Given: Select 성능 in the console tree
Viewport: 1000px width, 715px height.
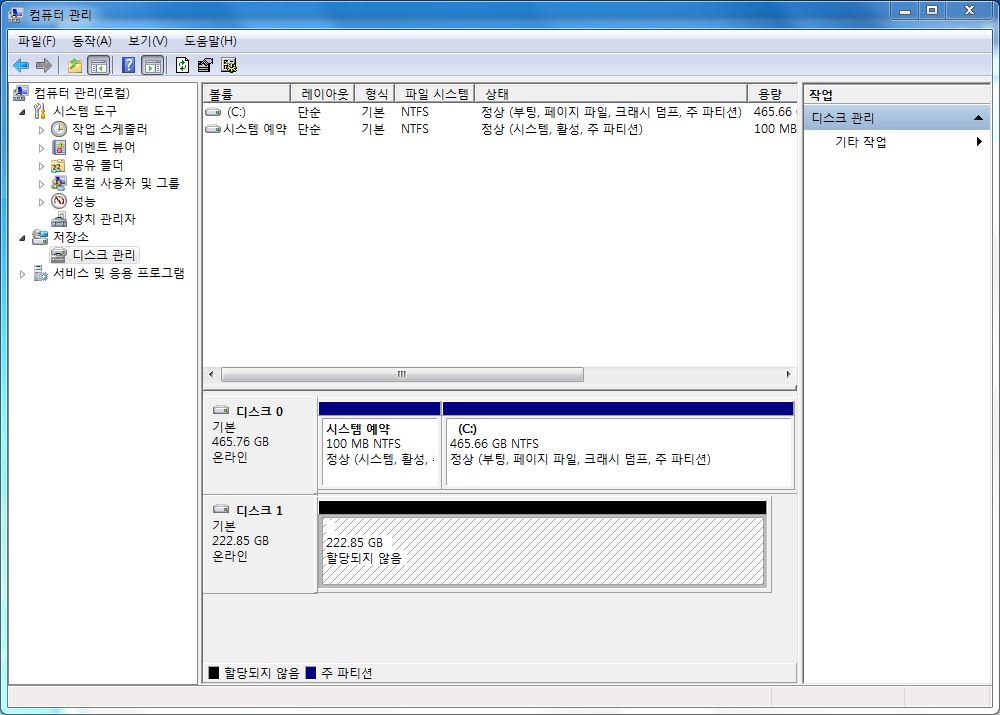Looking at the screenshot, I should [84, 201].
